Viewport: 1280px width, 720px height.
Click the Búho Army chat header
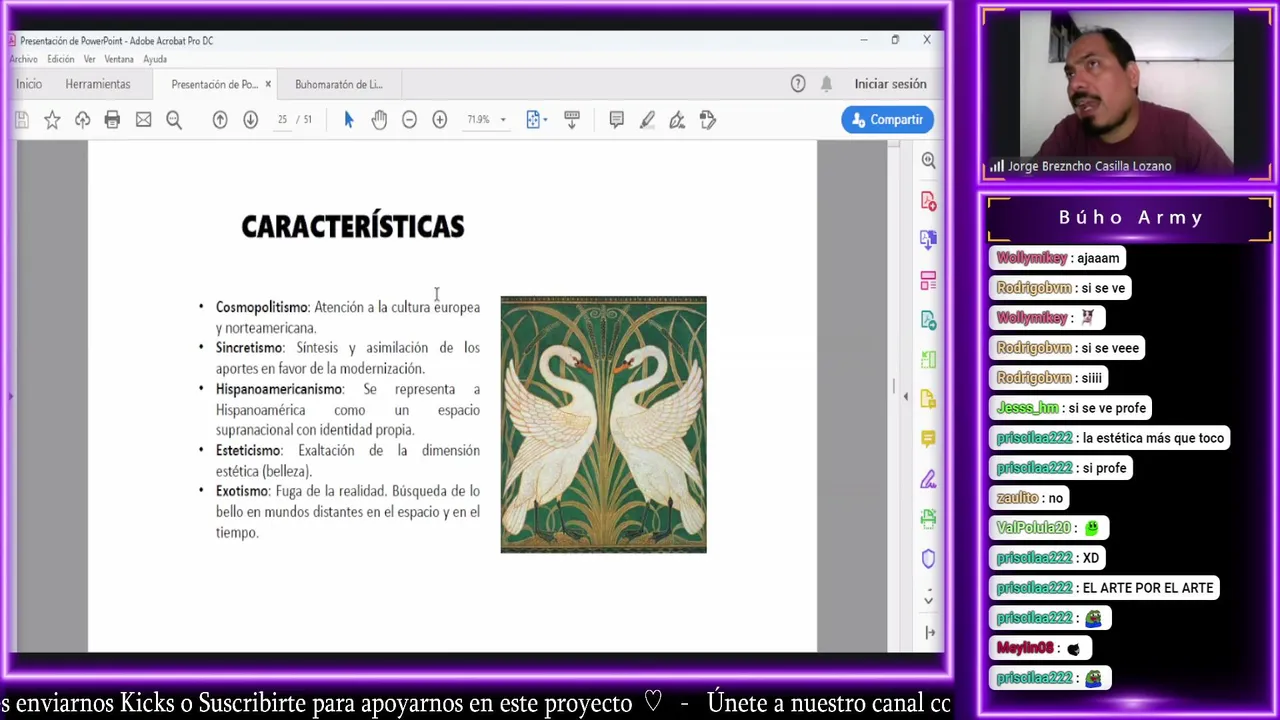pyautogui.click(x=1130, y=217)
